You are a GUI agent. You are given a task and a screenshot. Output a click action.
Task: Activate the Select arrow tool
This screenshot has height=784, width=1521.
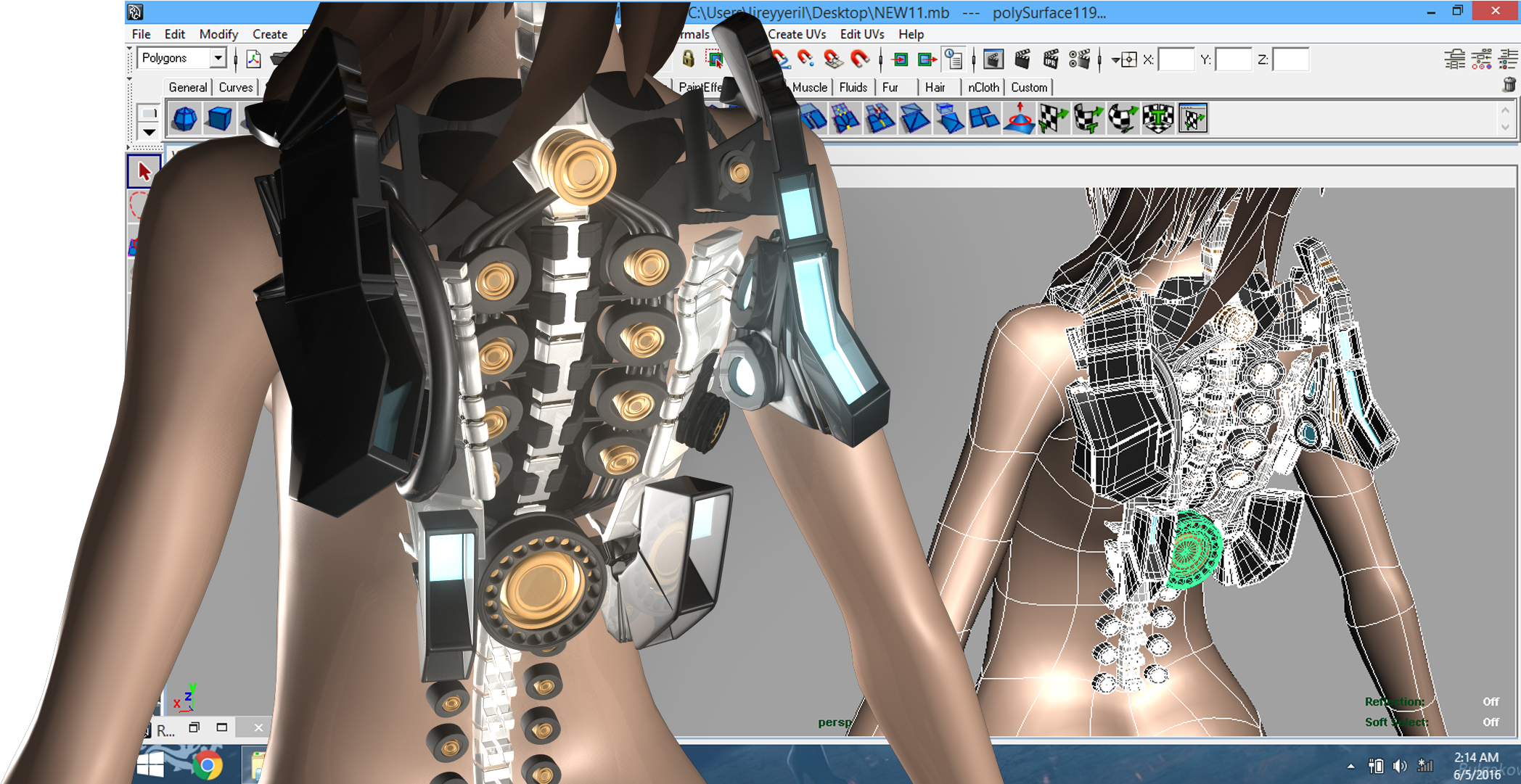[x=143, y=171]
